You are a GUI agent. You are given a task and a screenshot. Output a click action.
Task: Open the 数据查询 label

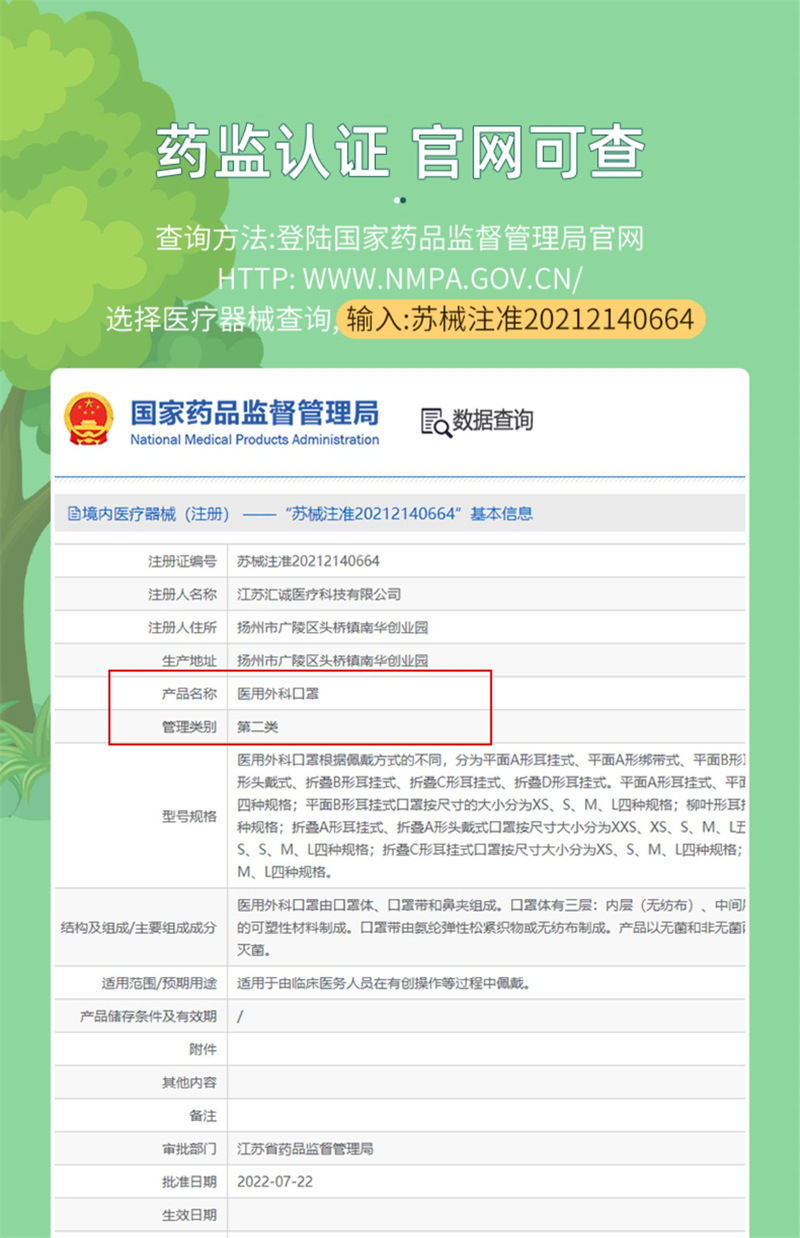click(x=493, y=421)
